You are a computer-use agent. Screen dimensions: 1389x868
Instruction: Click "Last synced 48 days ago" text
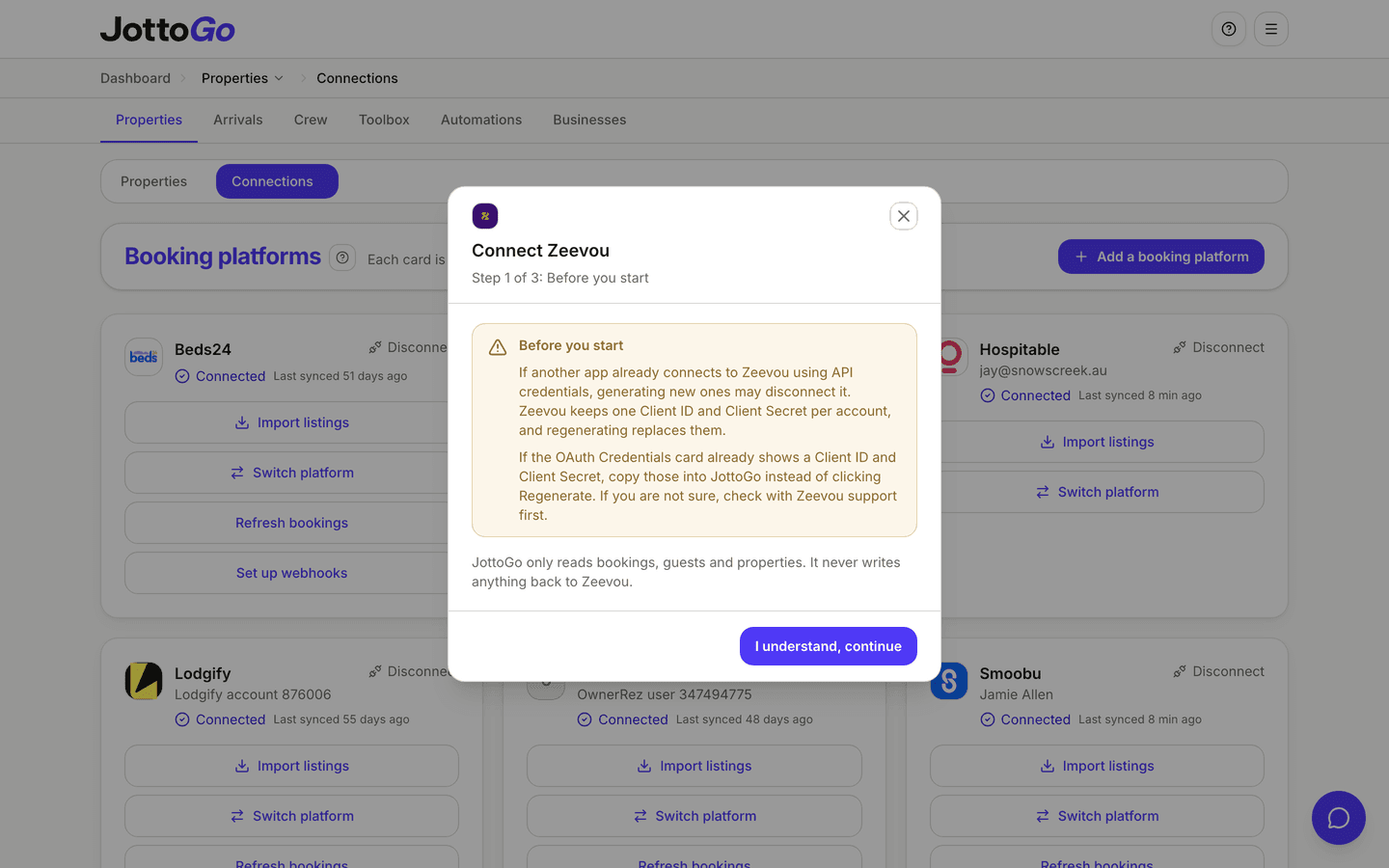pos(745,719)
